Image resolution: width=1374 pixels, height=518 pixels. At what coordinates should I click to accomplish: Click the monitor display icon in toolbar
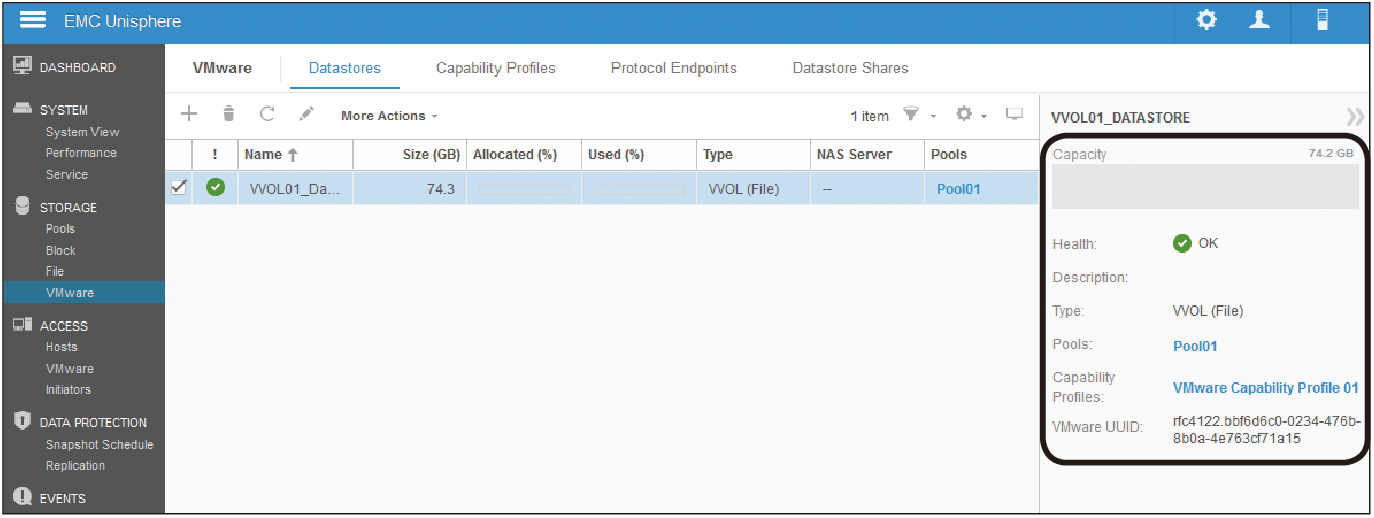click(x=1014, y=115)
